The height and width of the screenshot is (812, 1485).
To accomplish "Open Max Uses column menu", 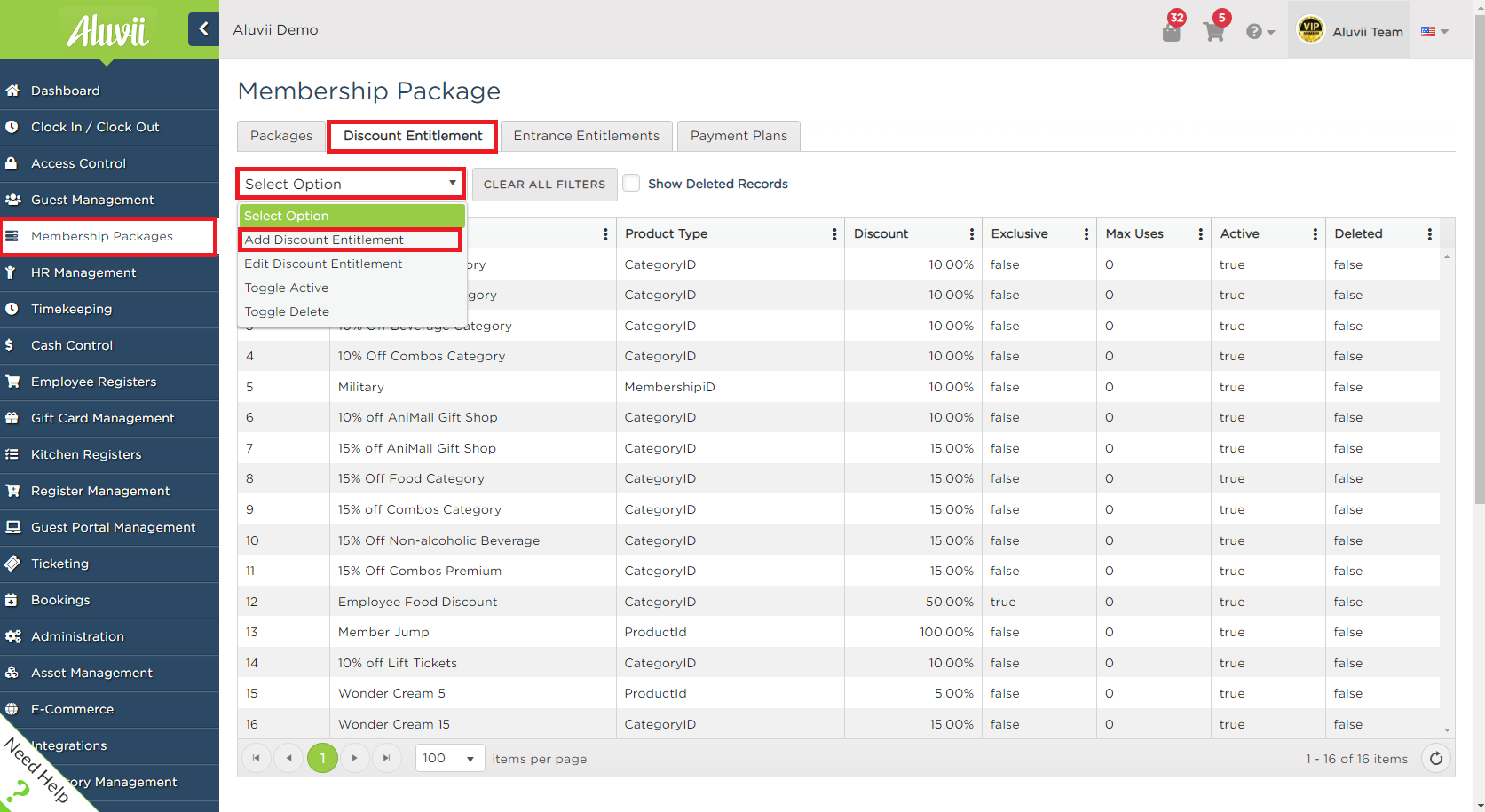I will pyautogui.click(x=1201, y=234).
